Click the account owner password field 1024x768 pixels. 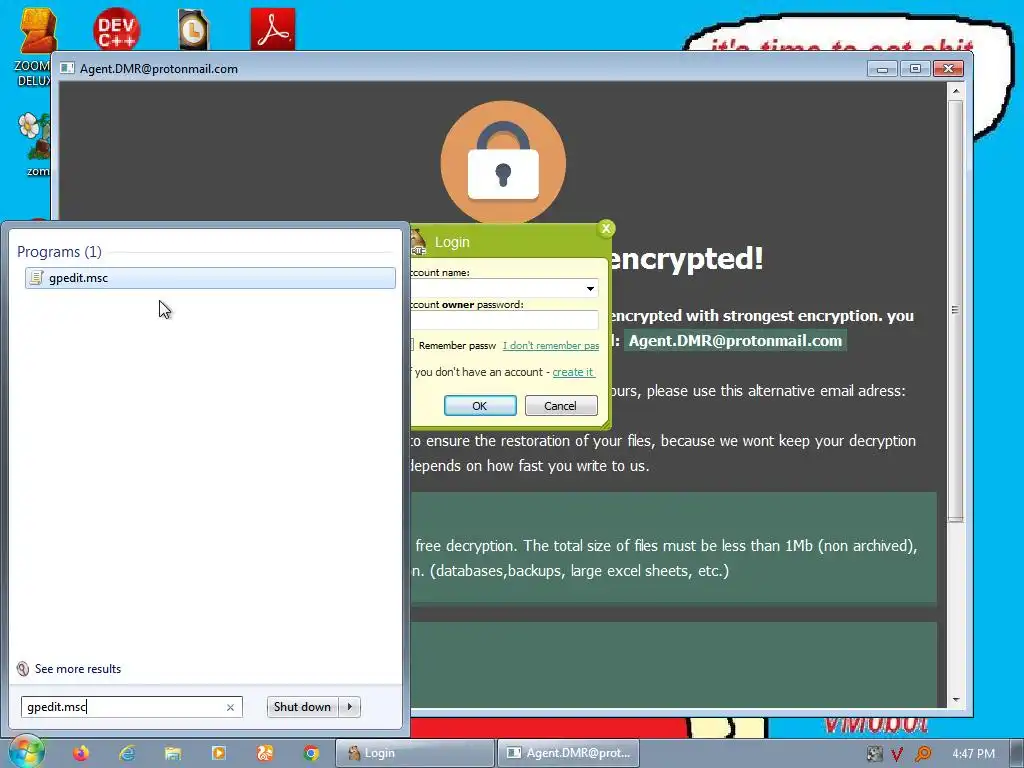coord(504,319)
